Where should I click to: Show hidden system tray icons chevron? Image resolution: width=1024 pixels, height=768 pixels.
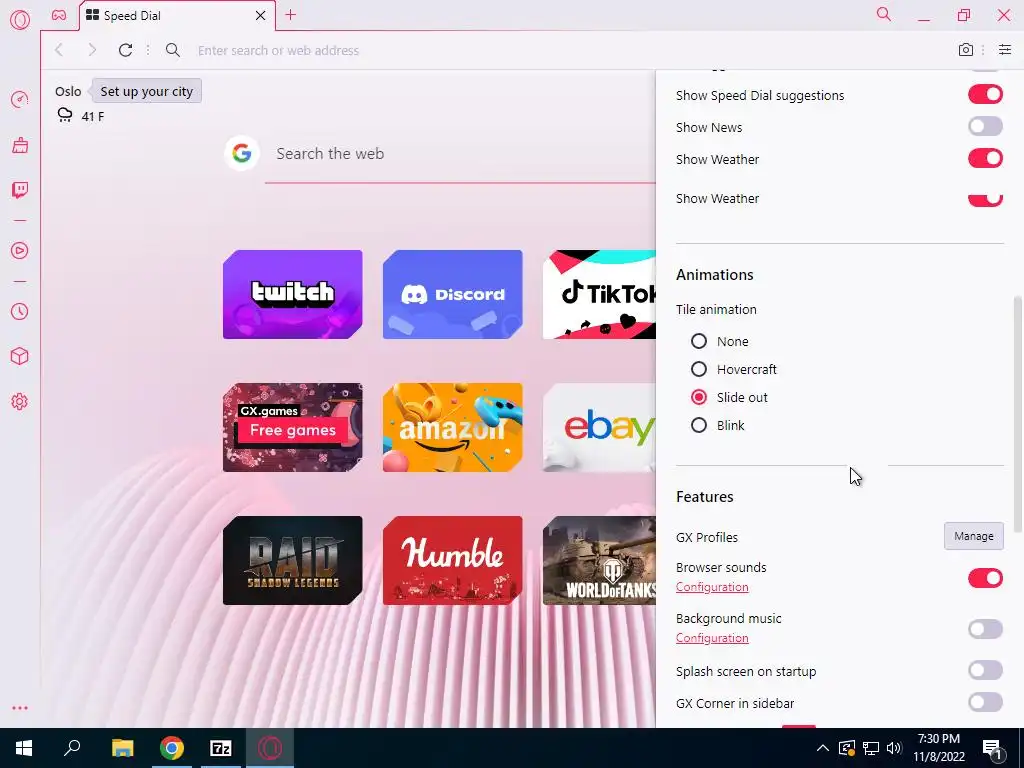click(x=823, y=748)
